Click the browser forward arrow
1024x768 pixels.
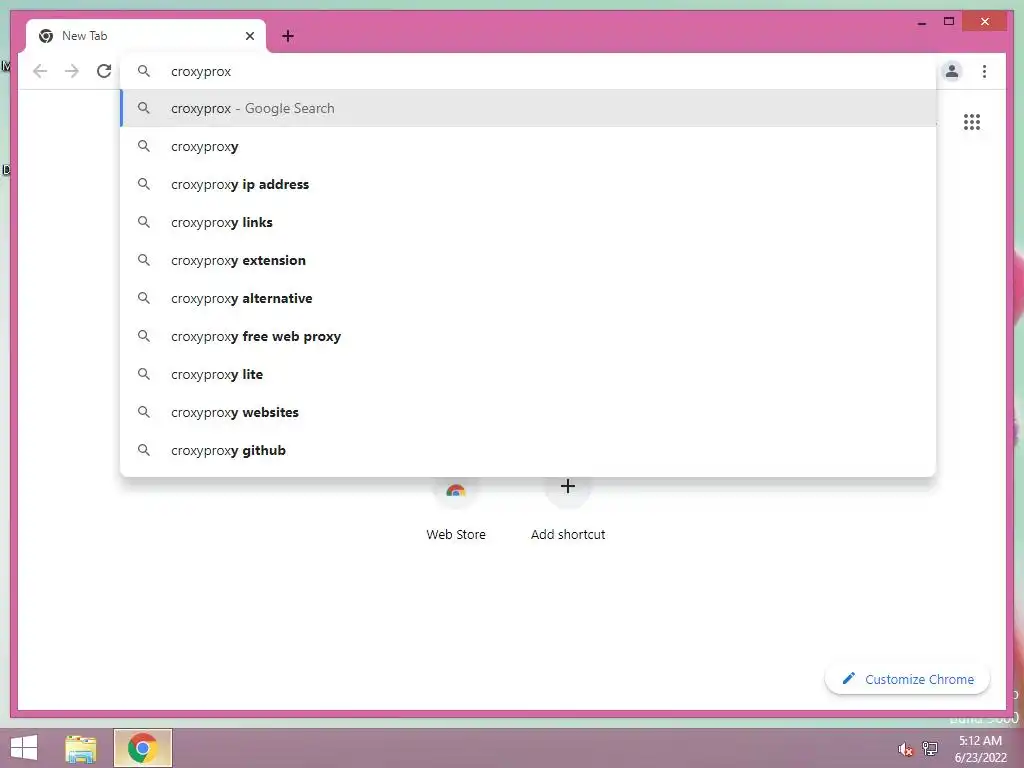pyautogui.click(x=72, y=71)
